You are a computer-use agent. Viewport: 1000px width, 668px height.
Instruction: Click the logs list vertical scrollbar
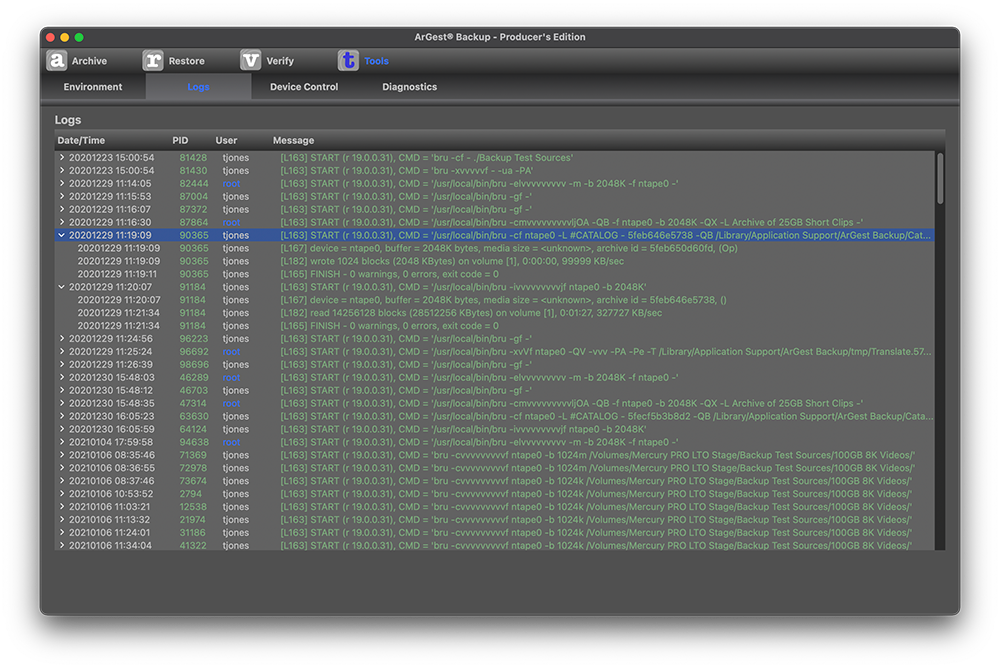click(x=940, y=180)
